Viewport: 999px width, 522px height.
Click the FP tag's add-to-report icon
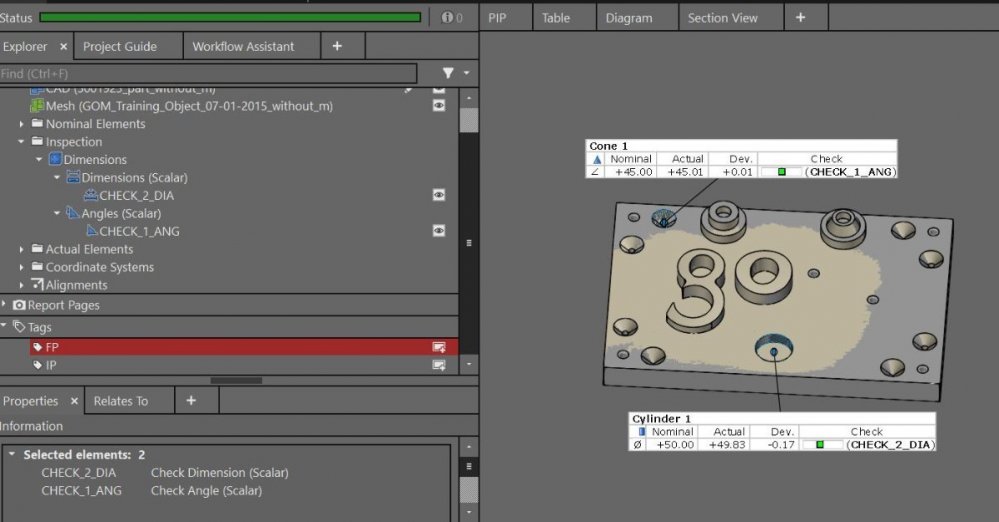(438, 347)
